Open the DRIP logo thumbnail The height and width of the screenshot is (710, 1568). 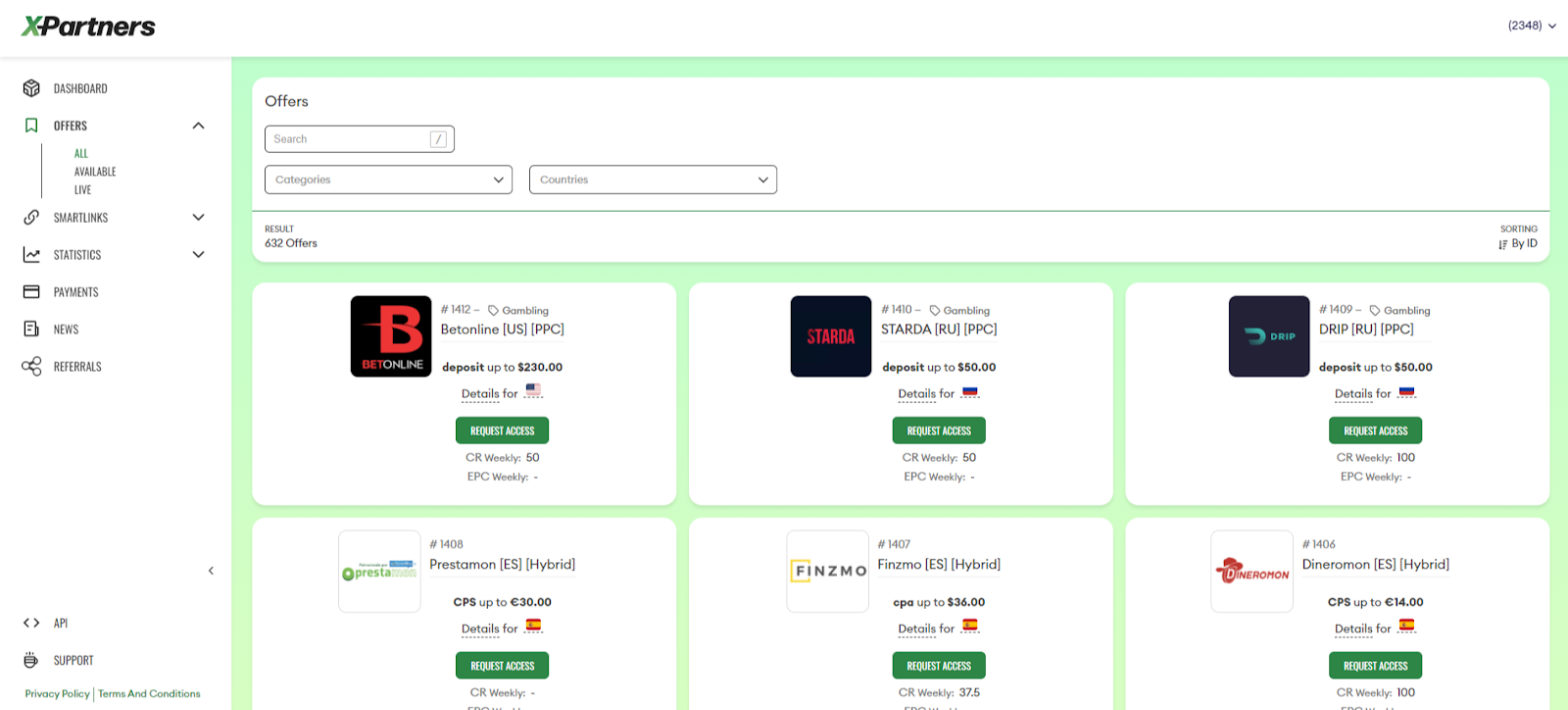pyautogui.click(x=1269, y=336)
